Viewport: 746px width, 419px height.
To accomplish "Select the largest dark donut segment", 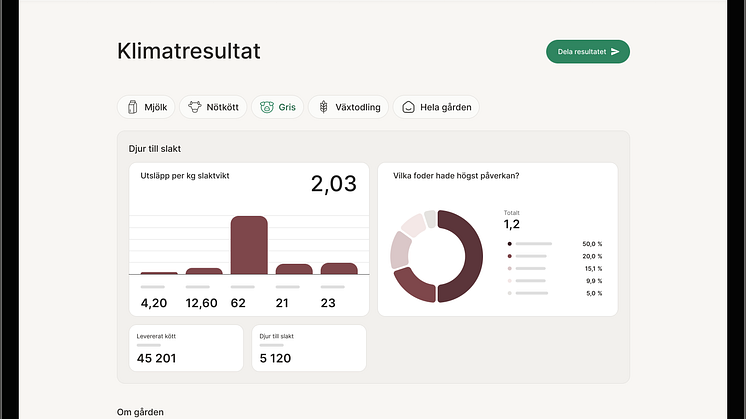I will coord(460,255).
